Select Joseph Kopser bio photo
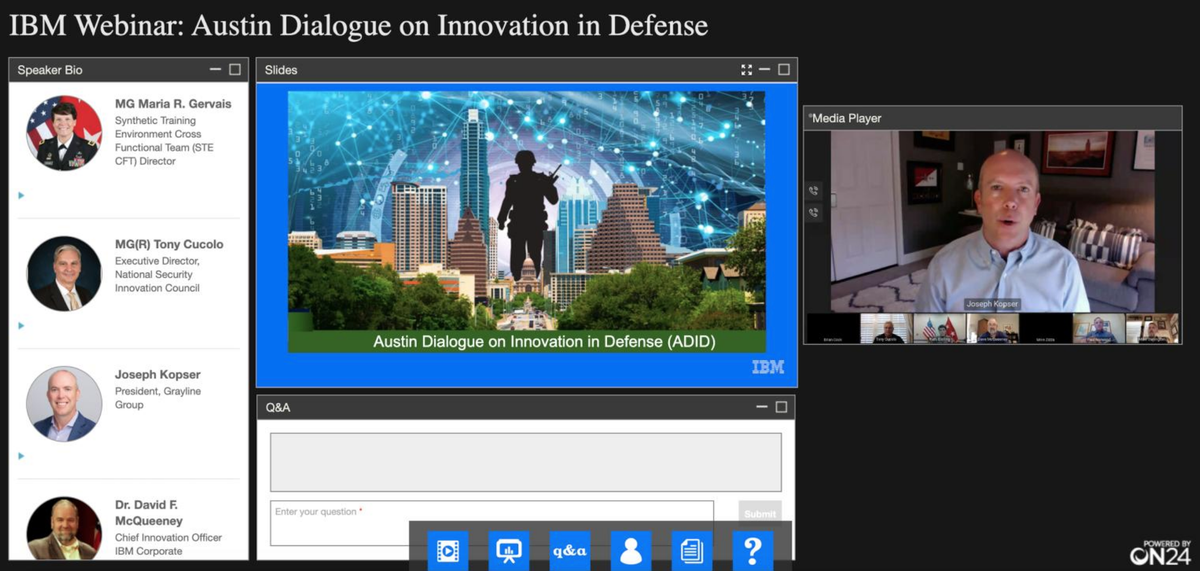The image size is (1200, 571). tap(64, 404)
